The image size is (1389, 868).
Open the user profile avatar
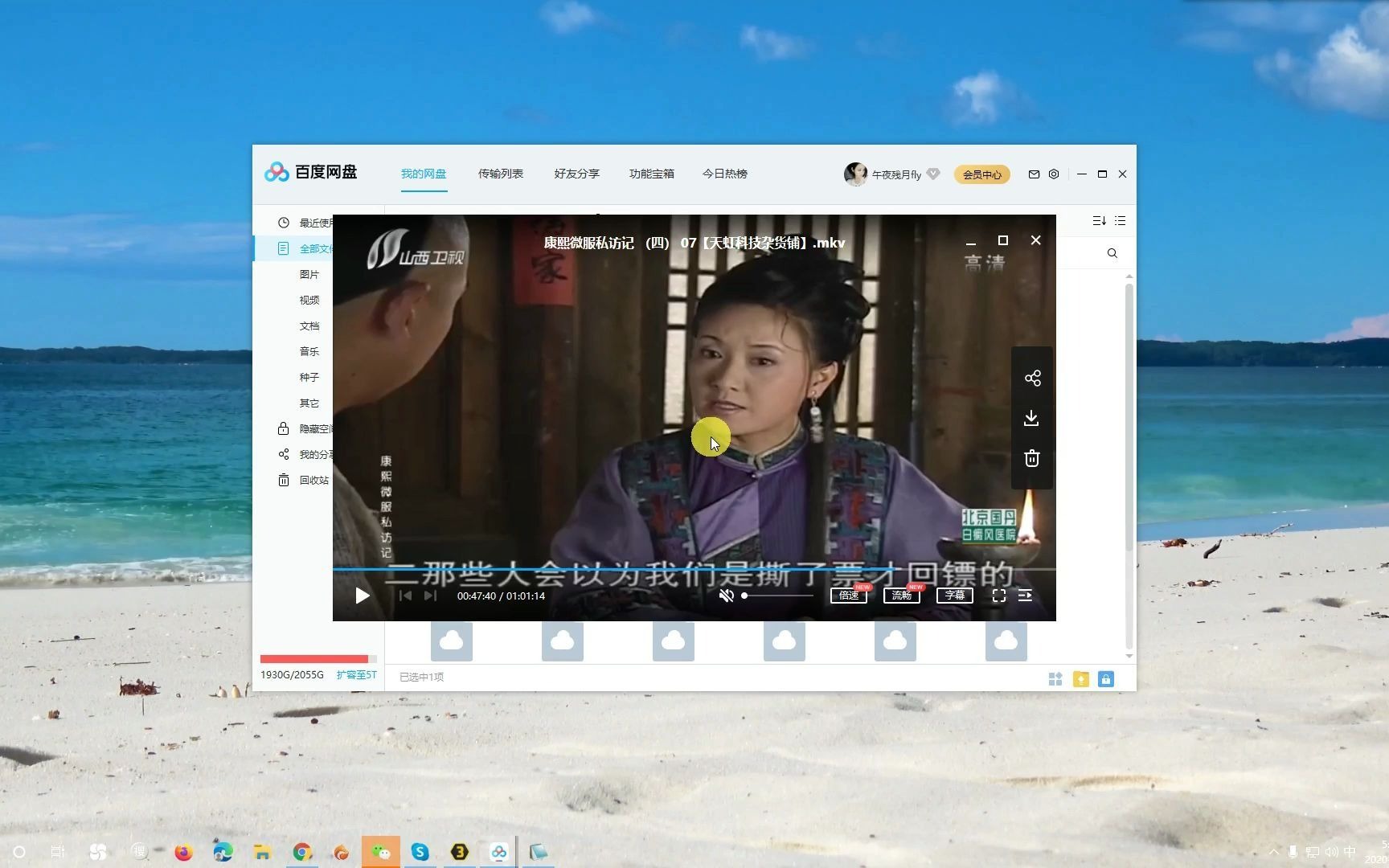pos(855,174)
